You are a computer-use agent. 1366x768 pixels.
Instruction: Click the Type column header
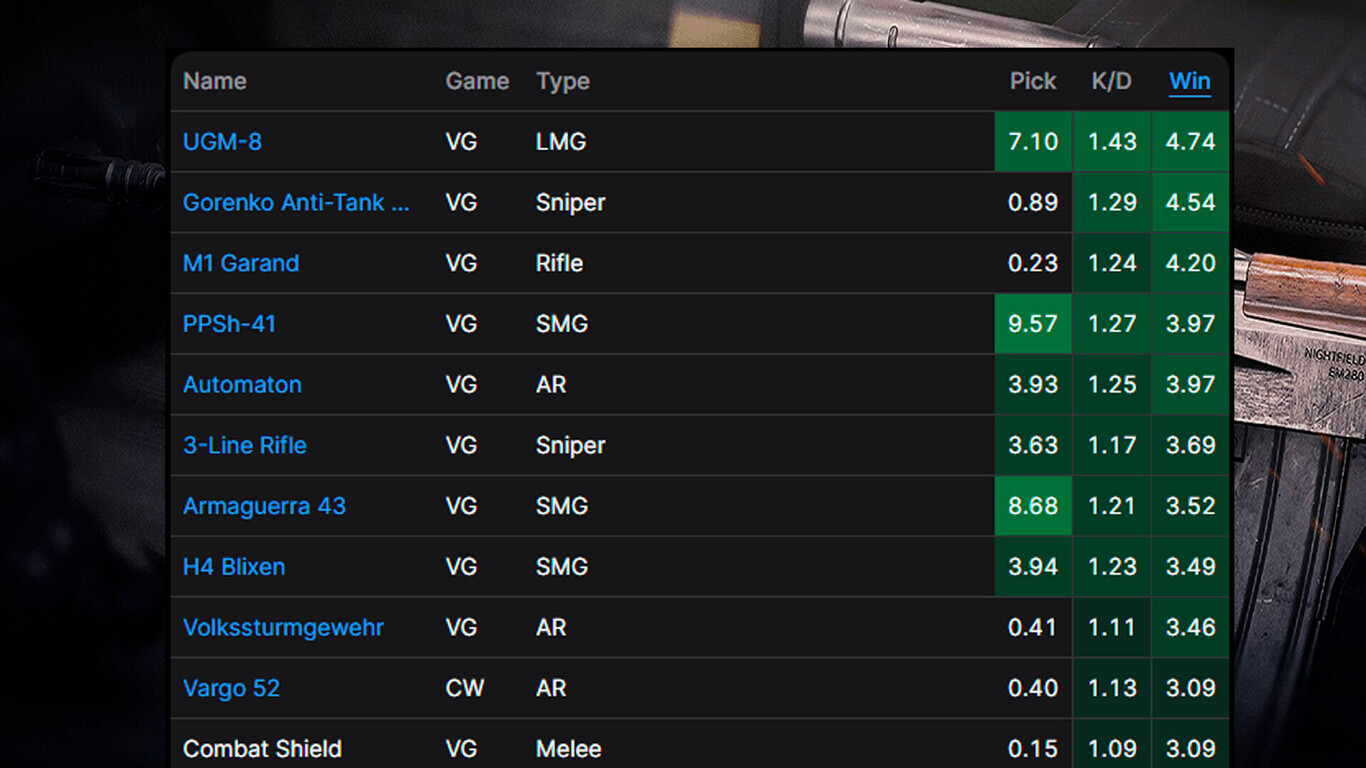tap(563, 81)
